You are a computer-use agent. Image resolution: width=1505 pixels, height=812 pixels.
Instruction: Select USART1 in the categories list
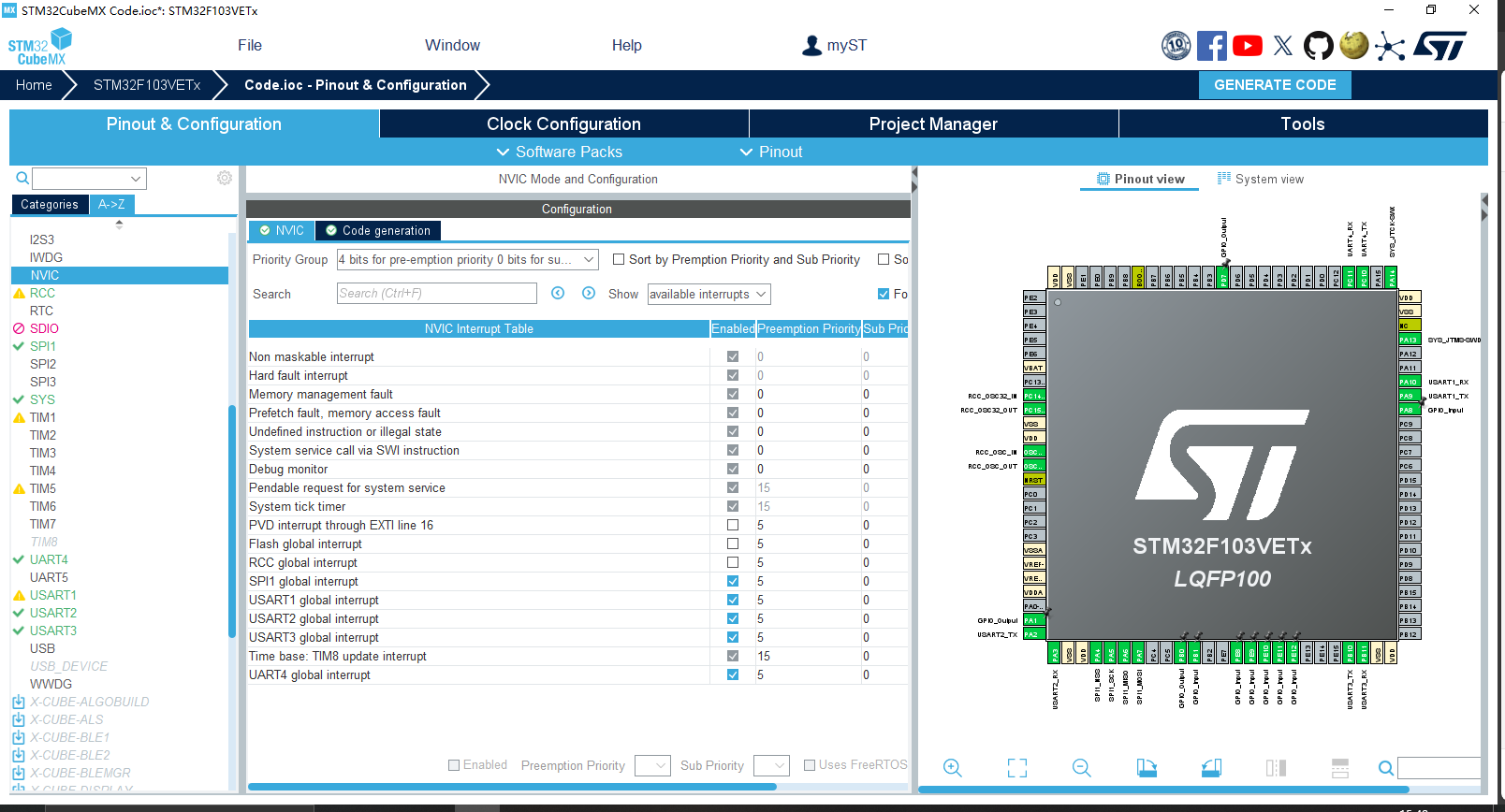coord(53,595)
